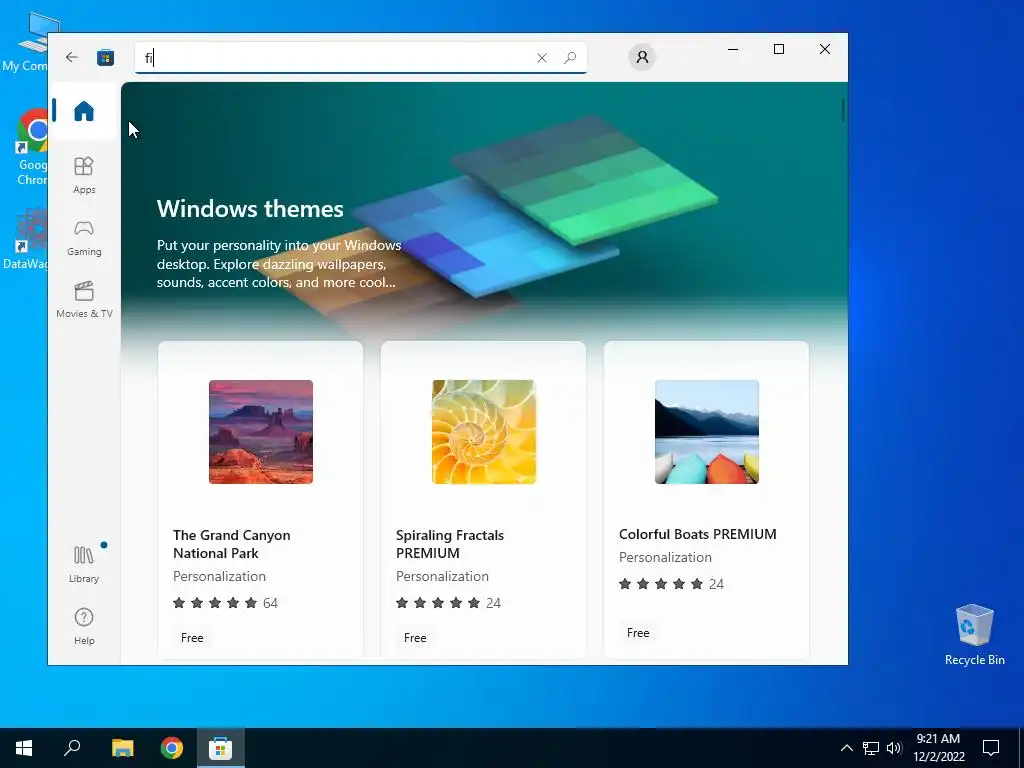Open network status tray icon

871,748
